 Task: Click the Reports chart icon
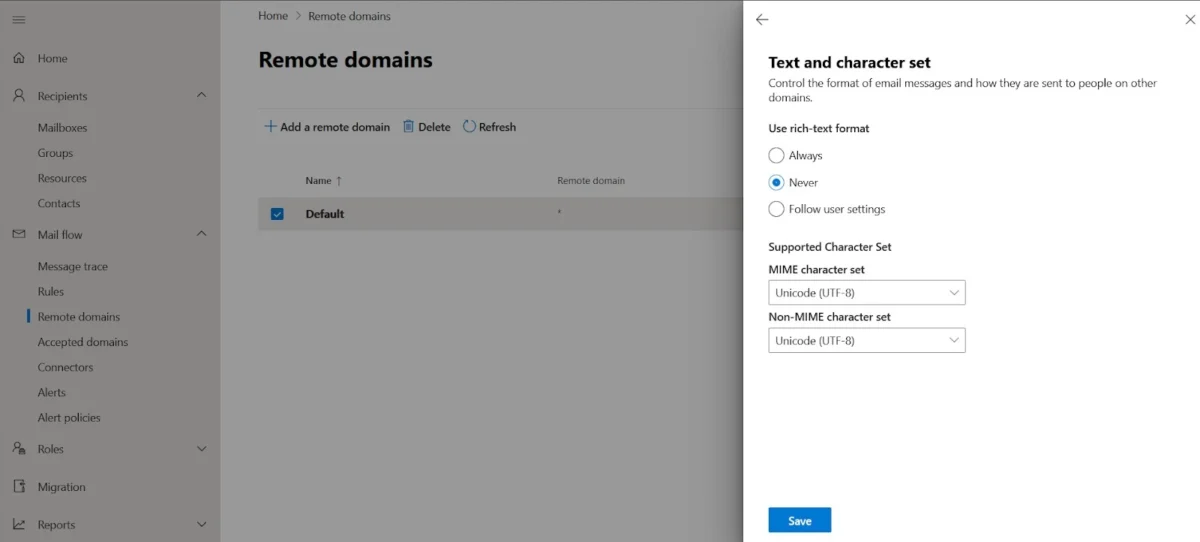pos(19,524)
